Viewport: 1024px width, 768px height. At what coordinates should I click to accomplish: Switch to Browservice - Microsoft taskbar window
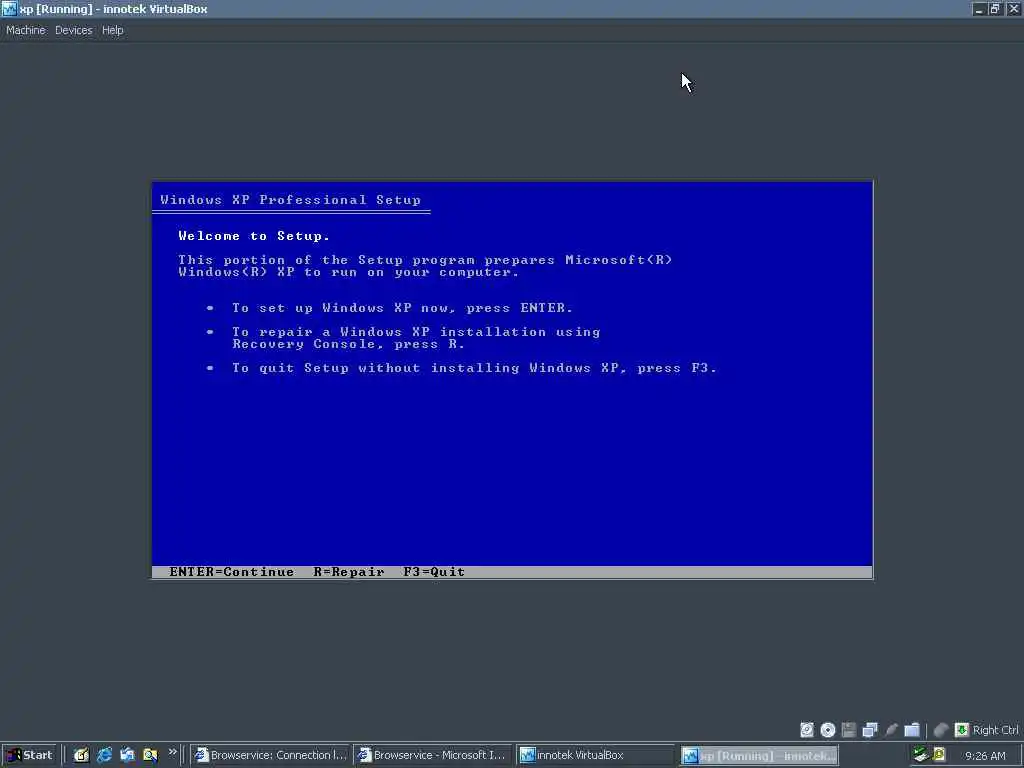(433, 755)
